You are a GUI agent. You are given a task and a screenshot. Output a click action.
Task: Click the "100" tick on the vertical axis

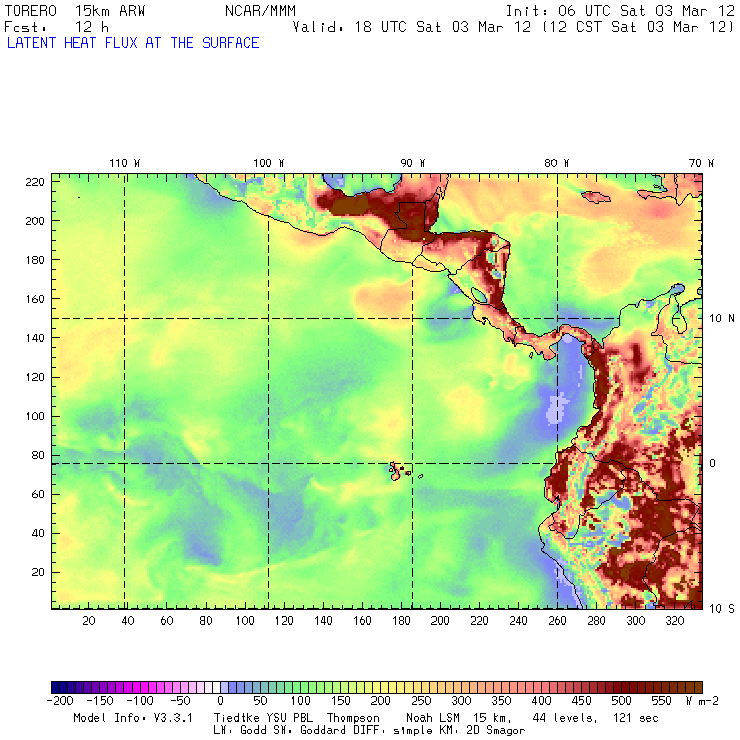[x=35, y=416]
